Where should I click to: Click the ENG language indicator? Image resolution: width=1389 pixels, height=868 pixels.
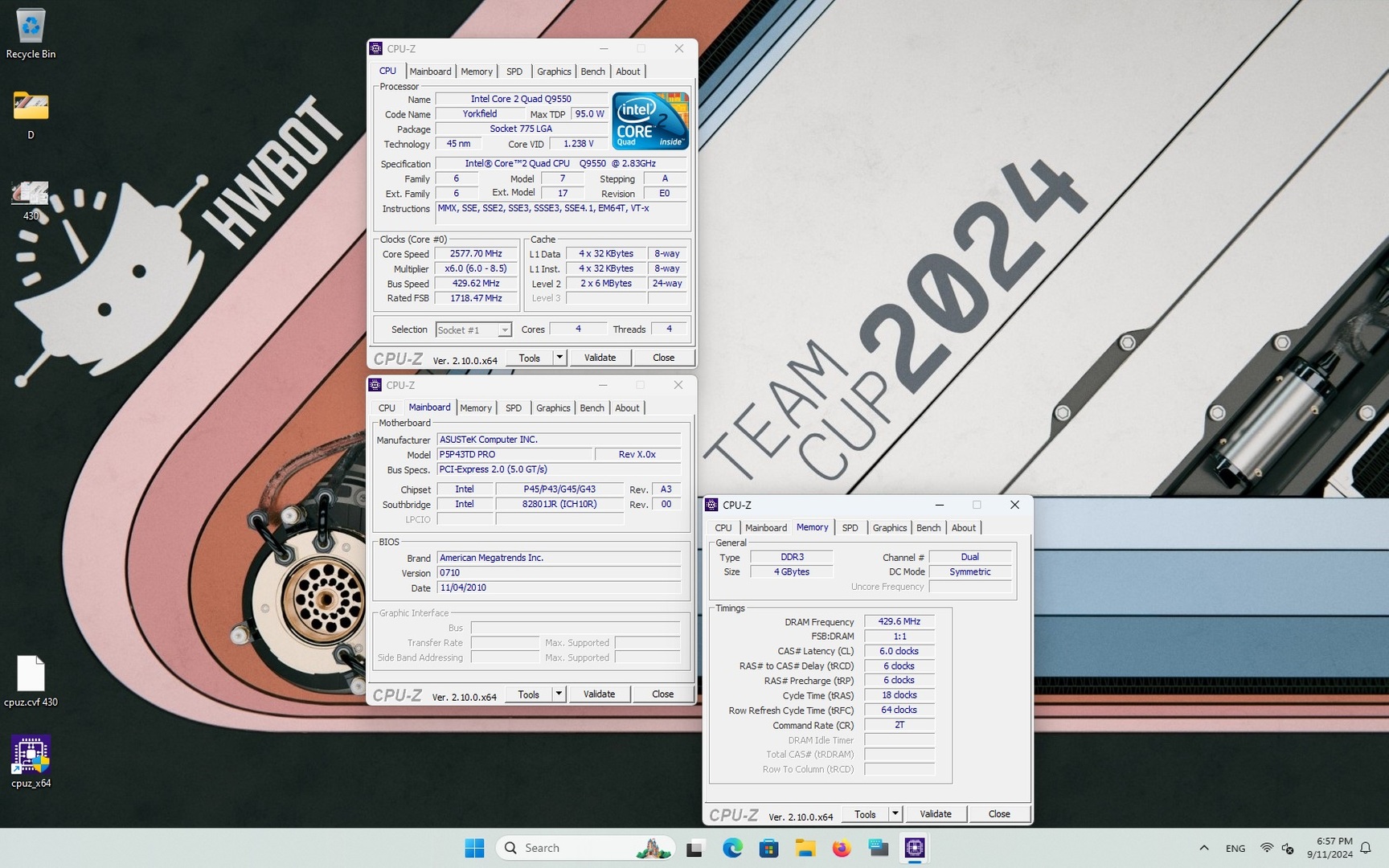pyautogui.click(x=1235, y=848)
